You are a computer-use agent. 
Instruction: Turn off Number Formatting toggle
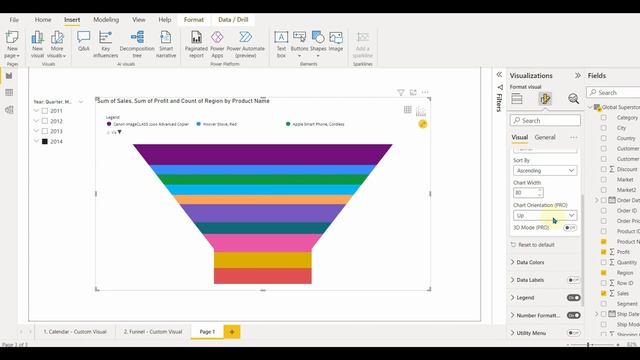573,315
